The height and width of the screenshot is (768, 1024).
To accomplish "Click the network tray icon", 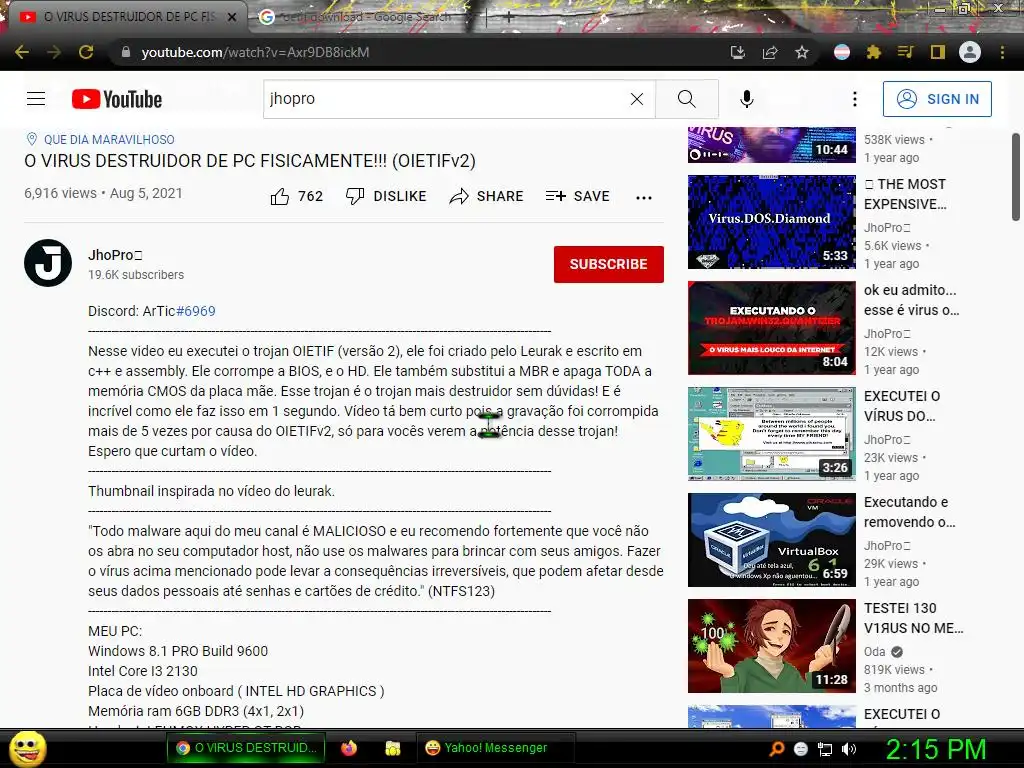I will click(825, 749).
